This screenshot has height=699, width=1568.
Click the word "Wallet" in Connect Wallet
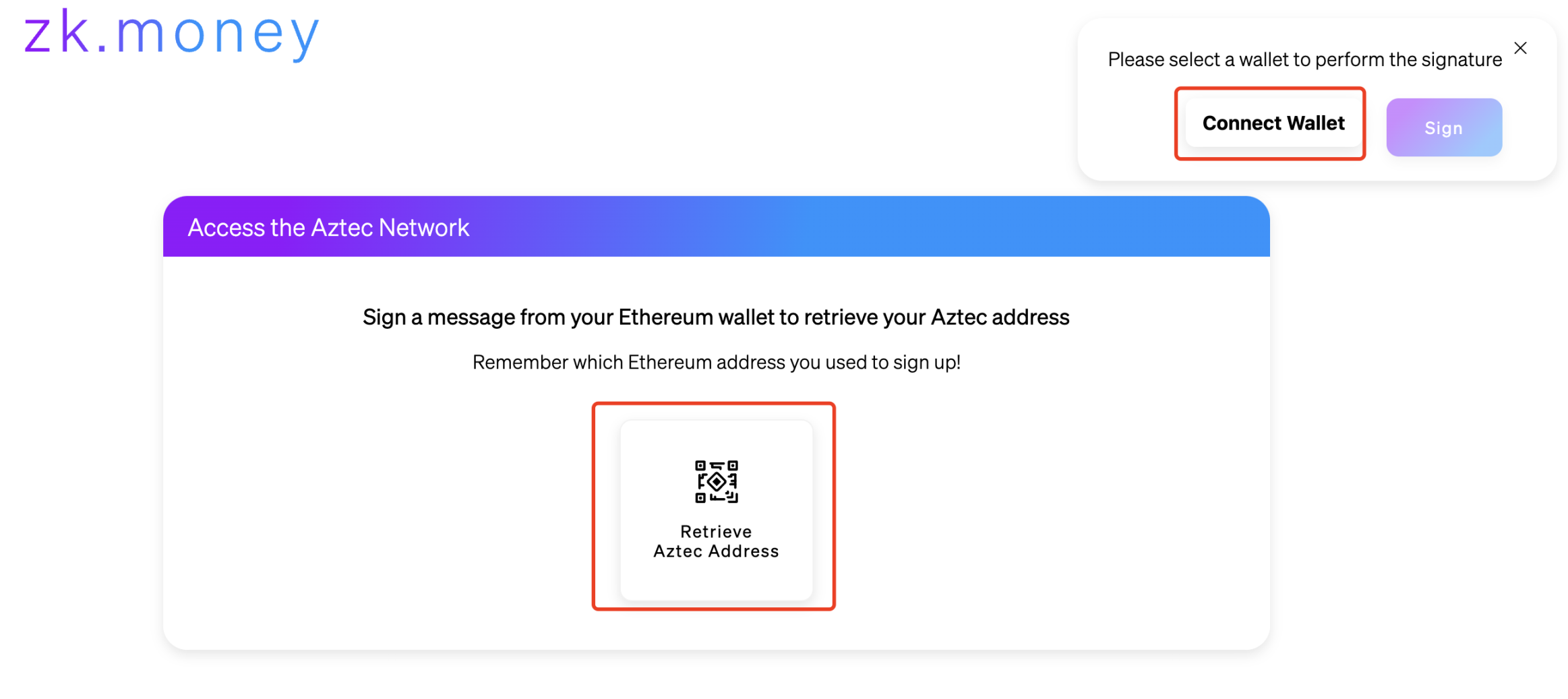click(1315, 123)
